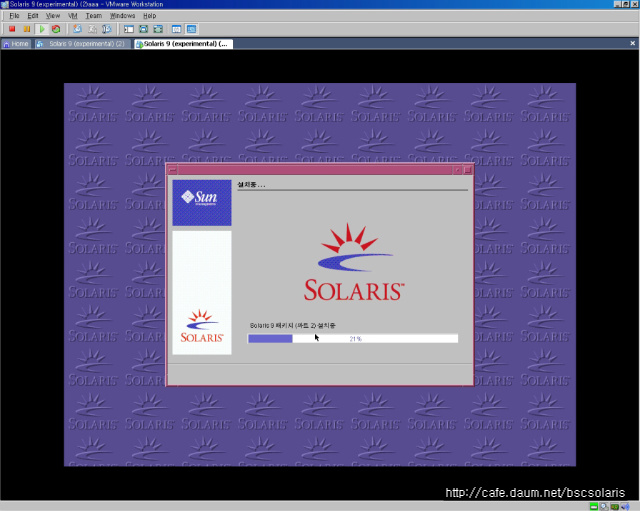Screen dimensions: 640x511
Task: Click the large Solaris logo graphic
Action: click(354, 262)
